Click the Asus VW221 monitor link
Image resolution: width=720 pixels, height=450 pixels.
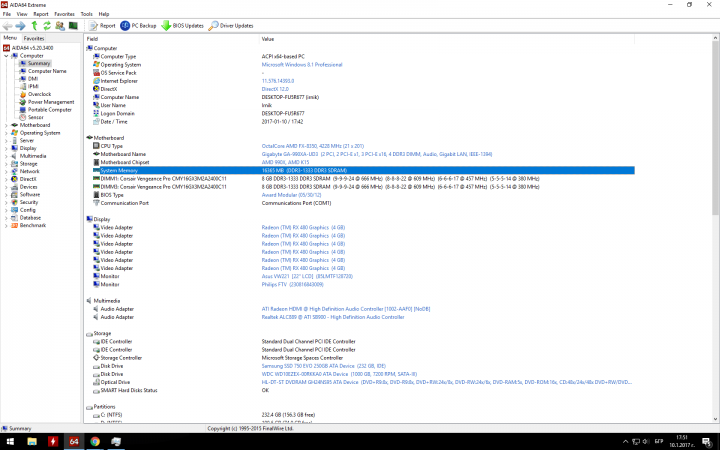307,276
